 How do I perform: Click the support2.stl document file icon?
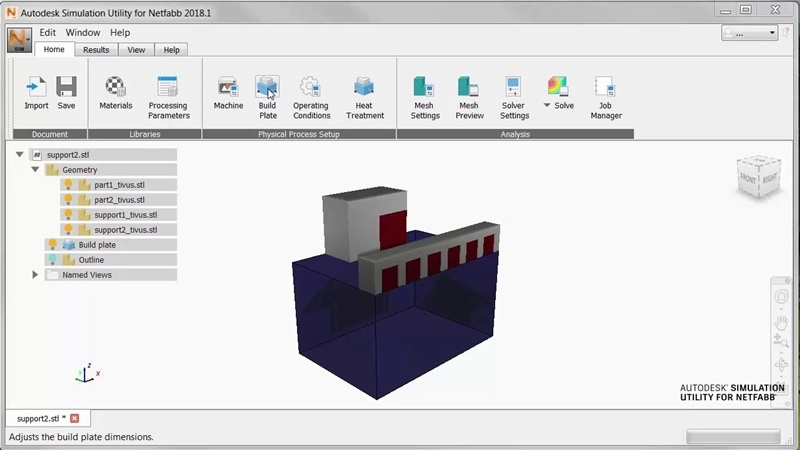(x=37, y=155)
